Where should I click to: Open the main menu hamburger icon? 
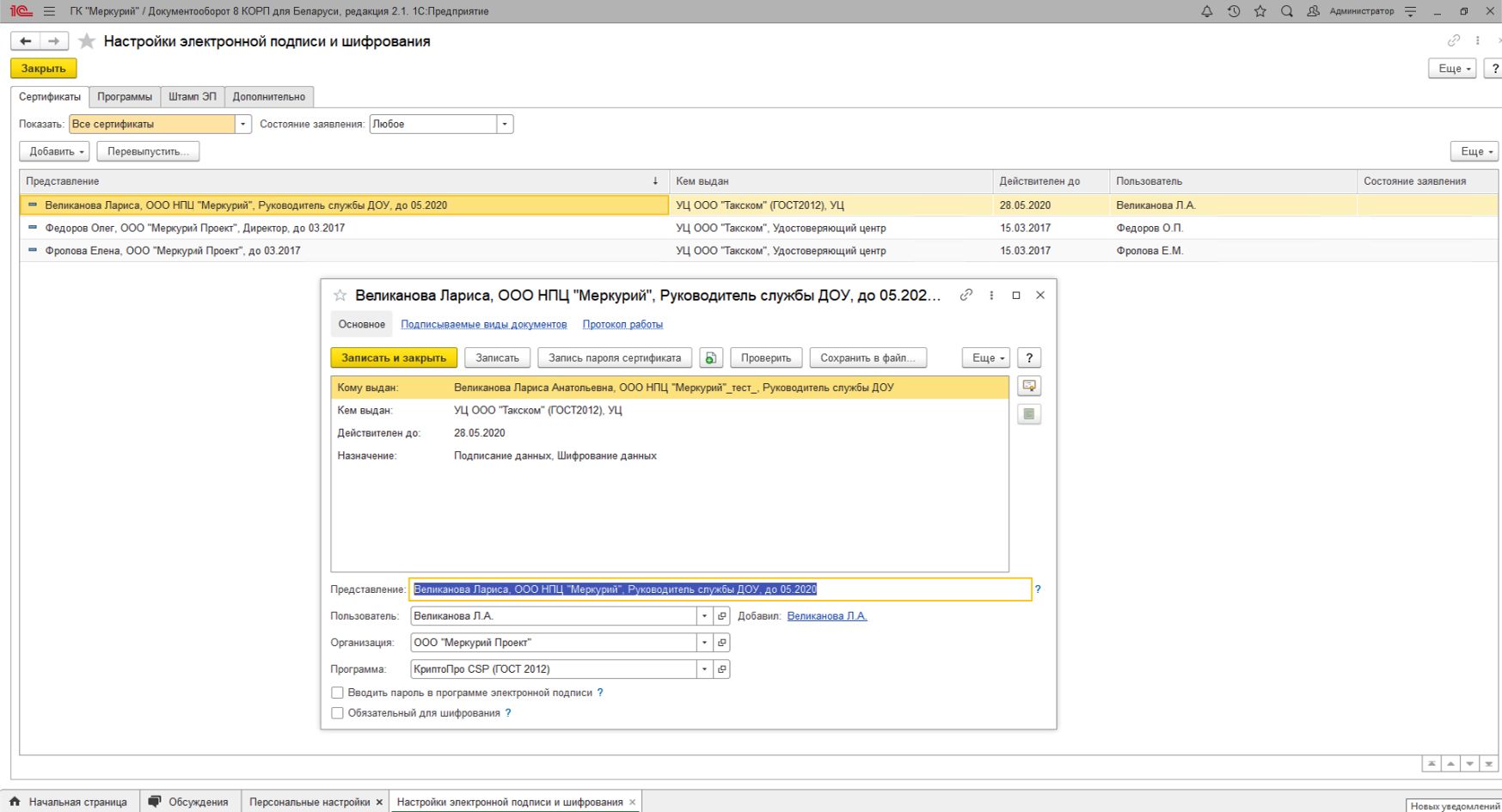[49, 11]
